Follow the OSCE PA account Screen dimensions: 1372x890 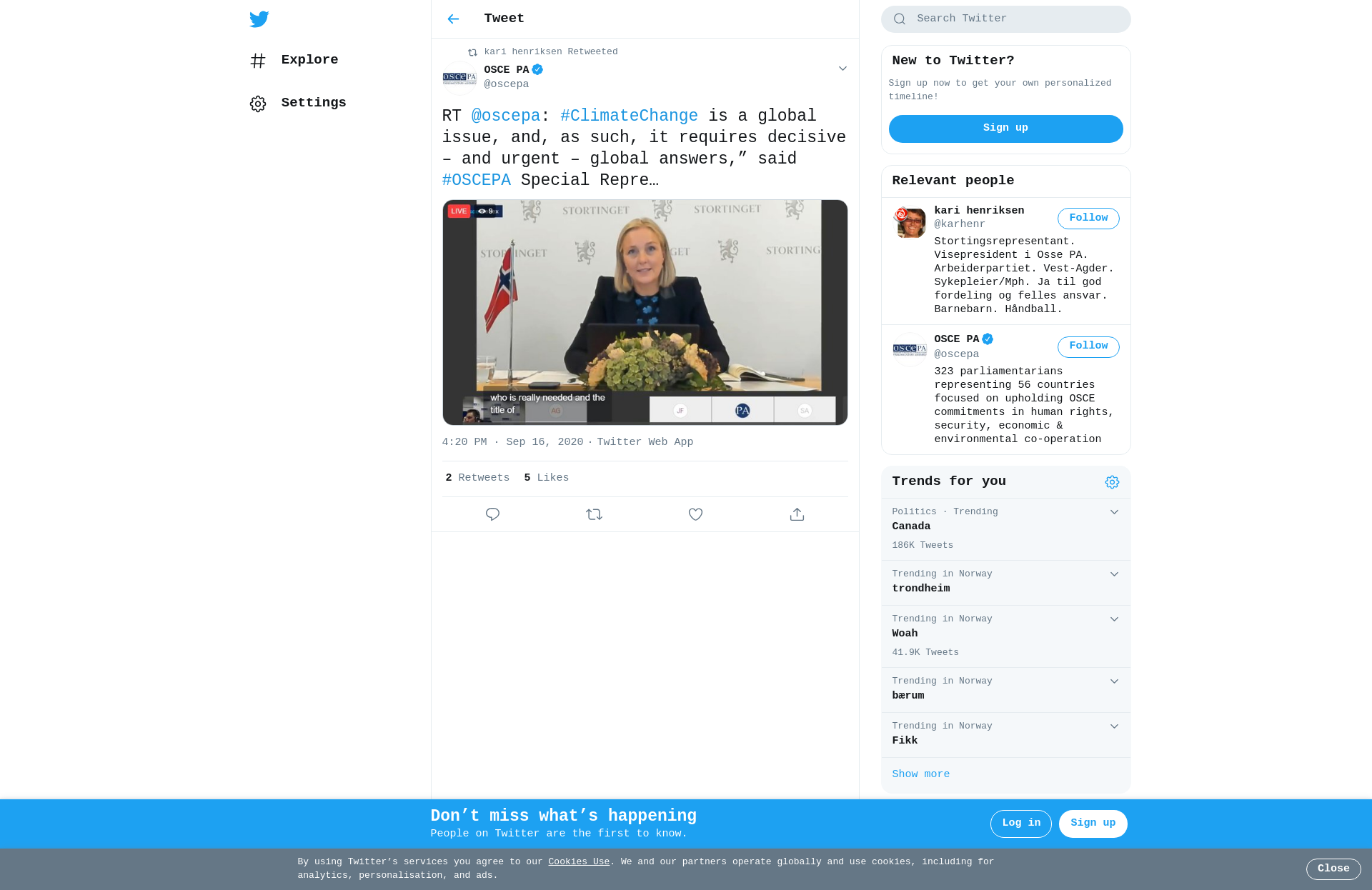coord(1088,346)
